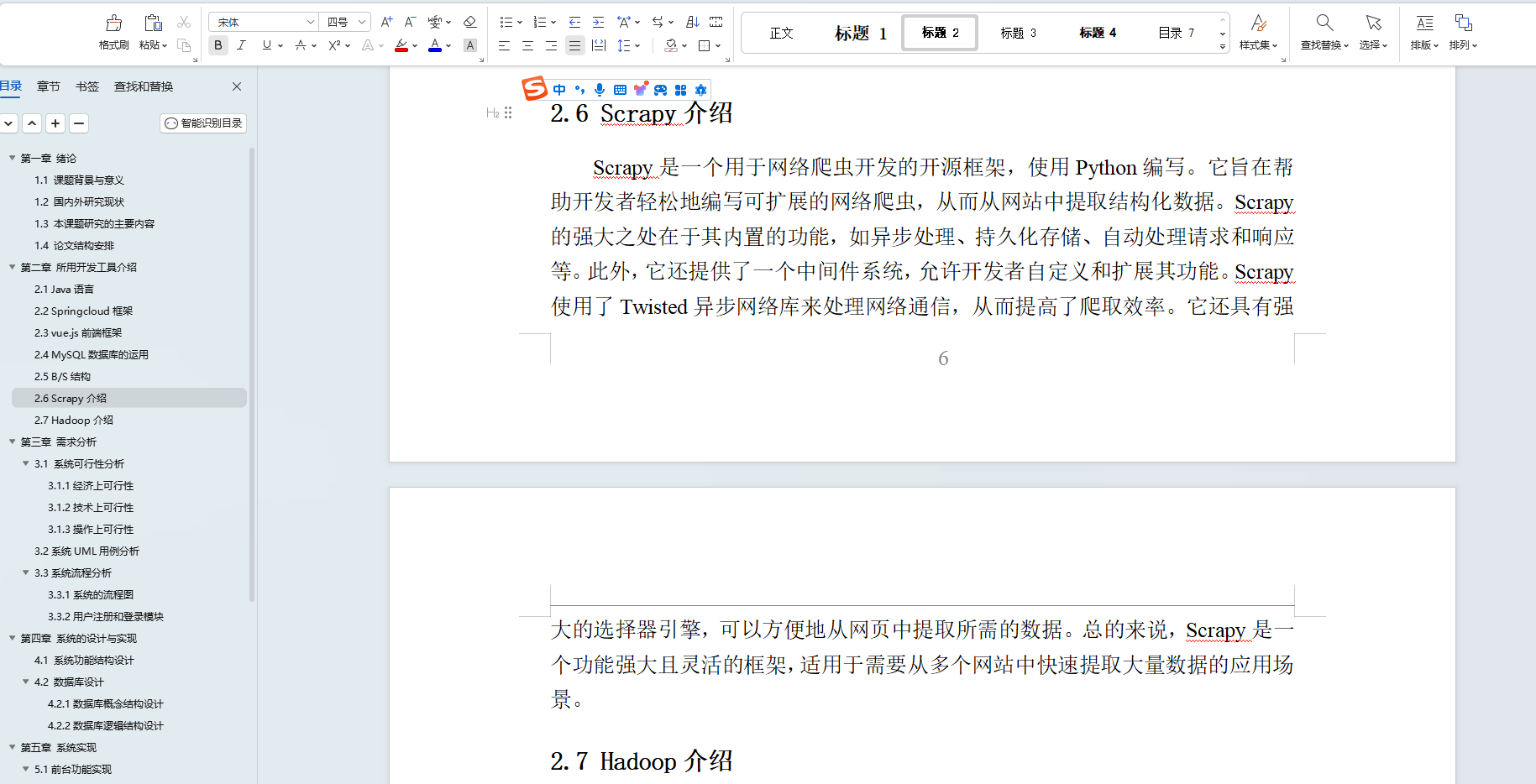This screenshot has height=784, width=1536.
Task: Click the numbered list icon
Action: (x=540, y=22)
